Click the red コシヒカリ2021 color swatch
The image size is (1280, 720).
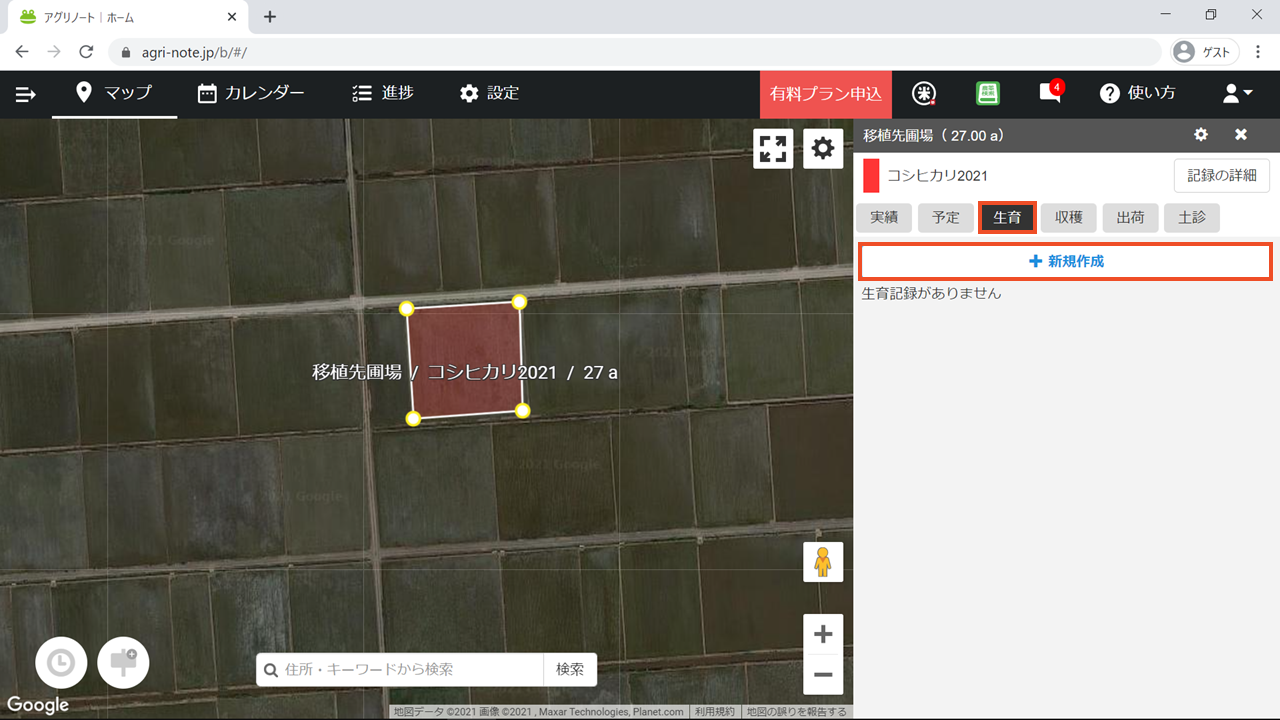pos(871,175)
